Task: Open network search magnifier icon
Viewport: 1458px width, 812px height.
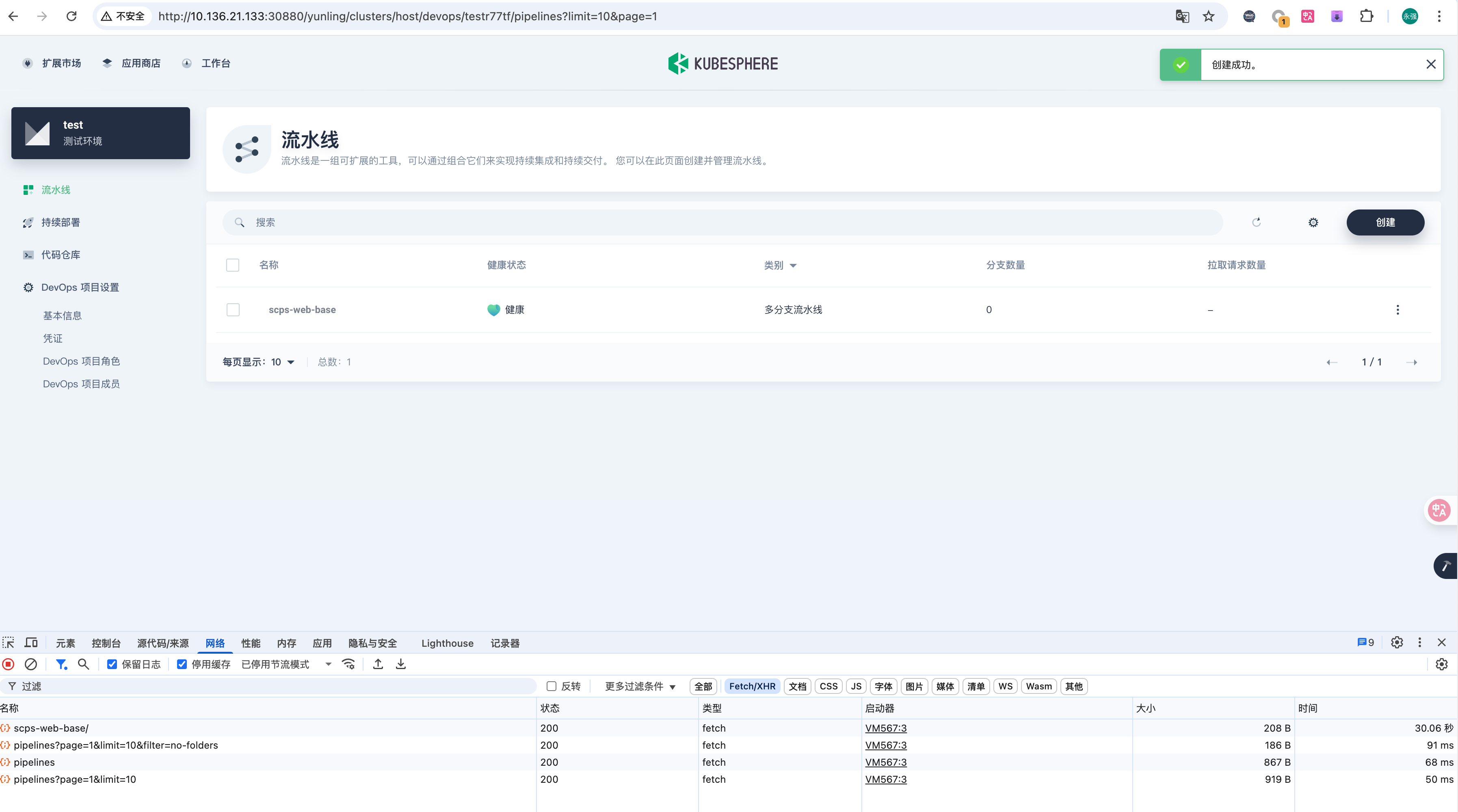Action: (x=83, y=664)
